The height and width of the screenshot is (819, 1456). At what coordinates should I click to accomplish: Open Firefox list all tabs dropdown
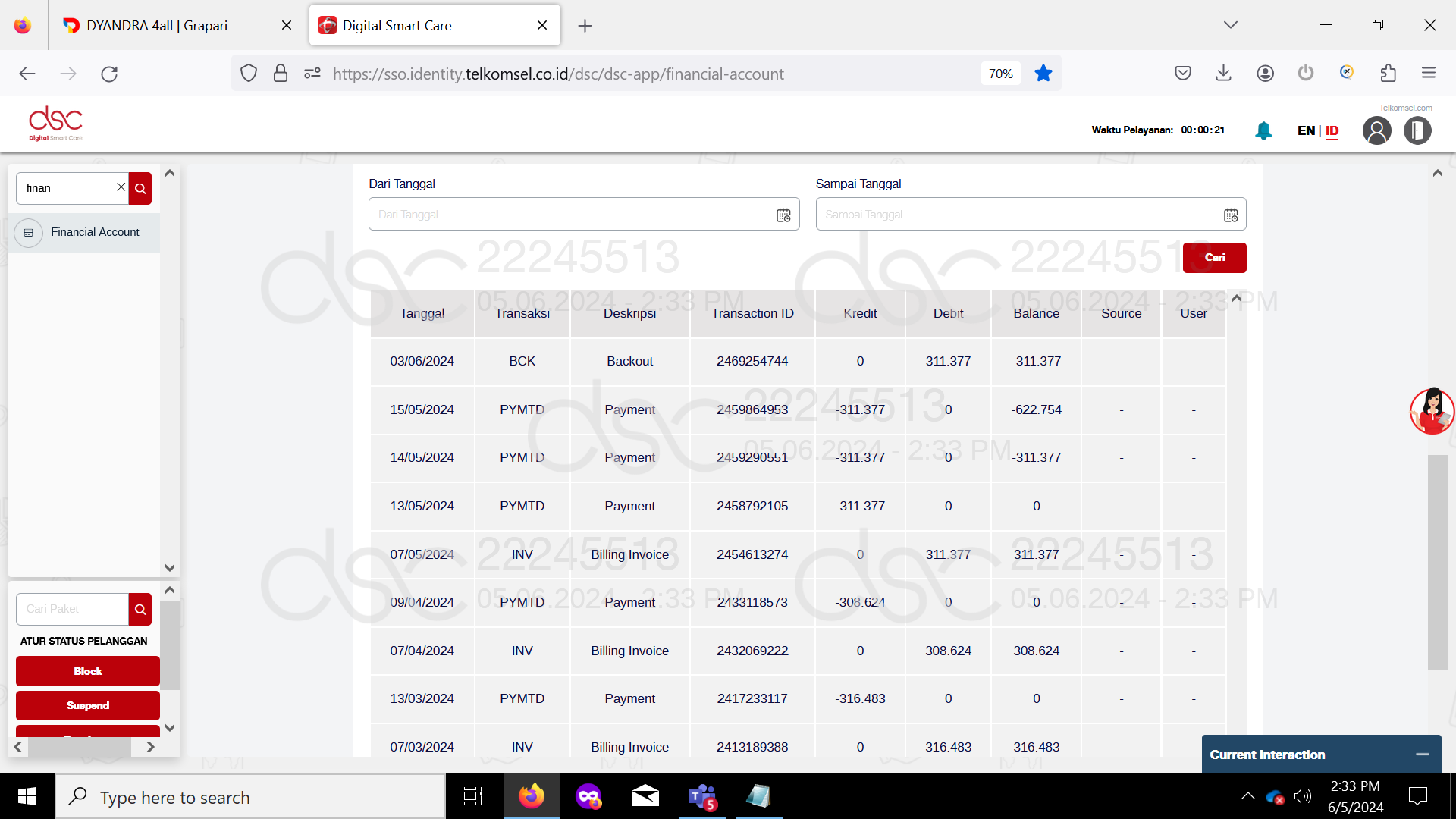click(1230, 25)
